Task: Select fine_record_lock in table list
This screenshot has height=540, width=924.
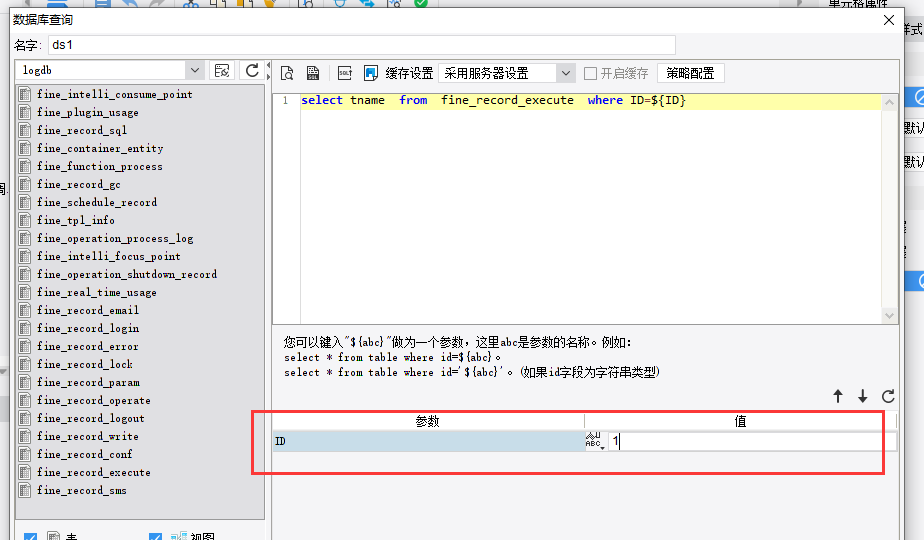Action: (x=85, y=364)
